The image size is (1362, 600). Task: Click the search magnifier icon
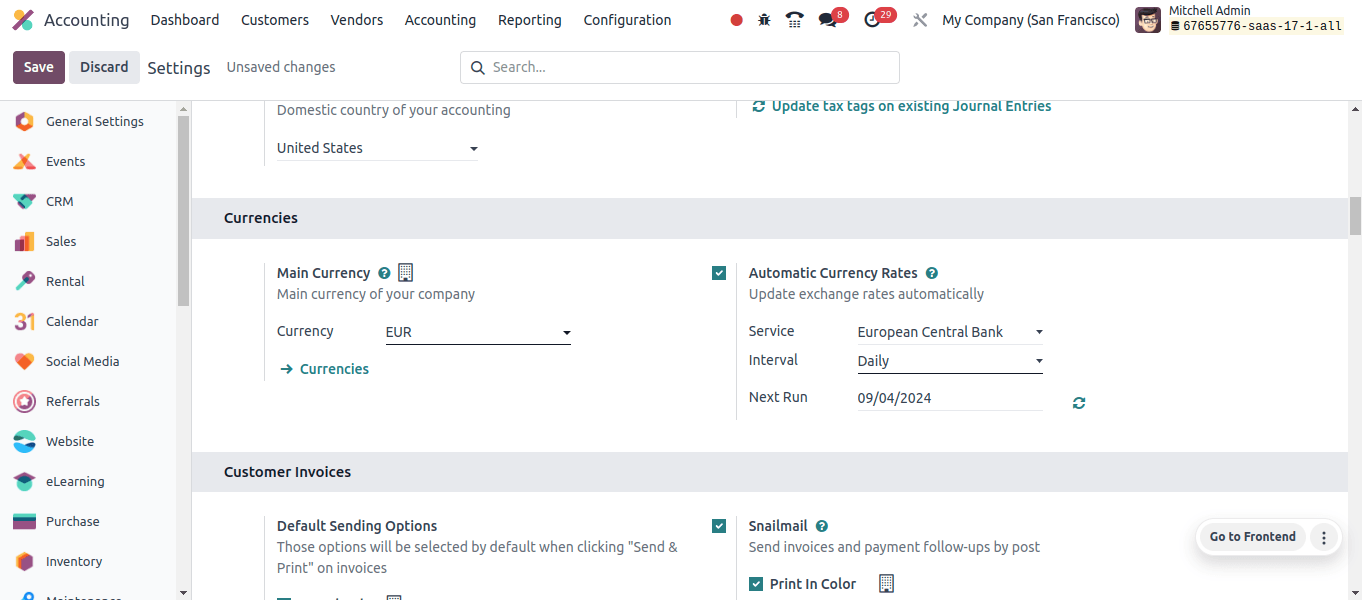click(477, 67)
